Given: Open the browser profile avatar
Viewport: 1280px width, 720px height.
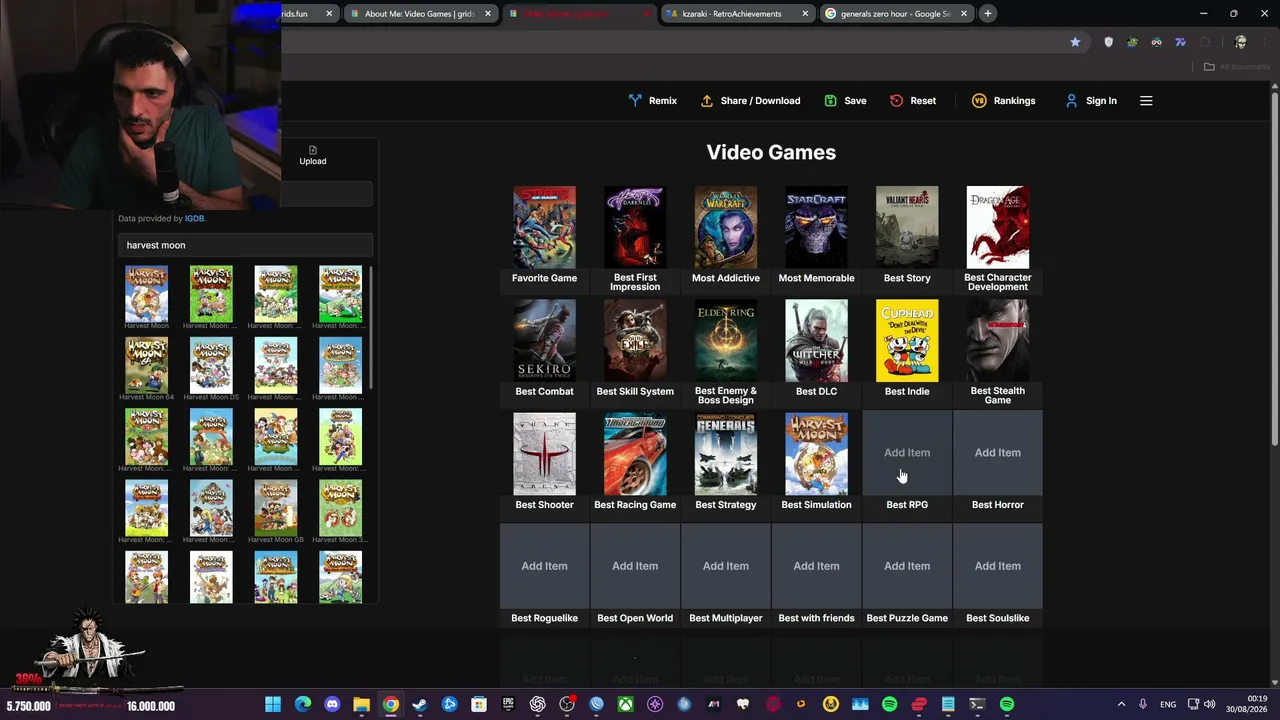Looking at the screenshot, I should (1241, 42).
